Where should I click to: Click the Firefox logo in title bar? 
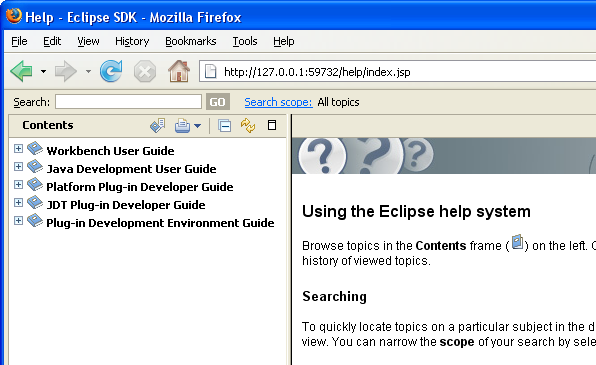coord(14,16)
